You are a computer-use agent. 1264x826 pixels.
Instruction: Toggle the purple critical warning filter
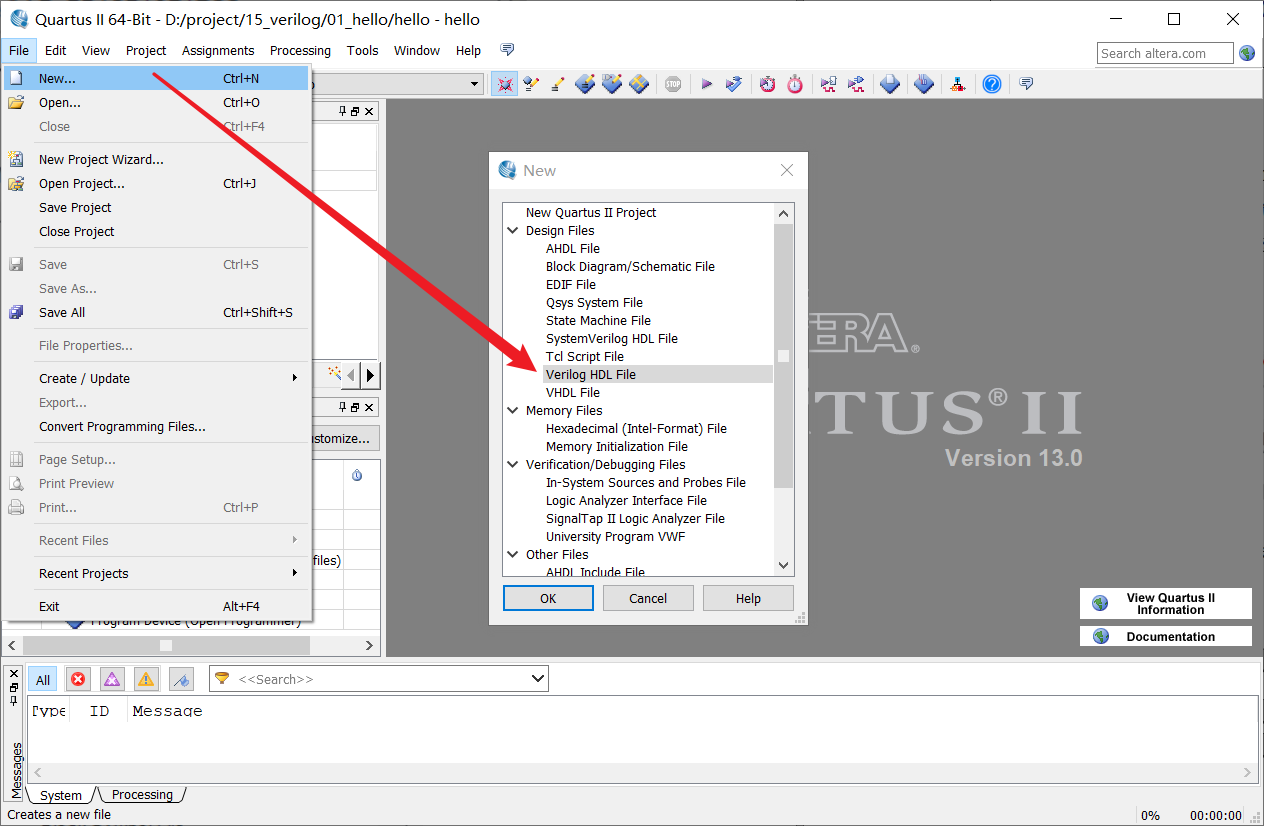(112, 679)
